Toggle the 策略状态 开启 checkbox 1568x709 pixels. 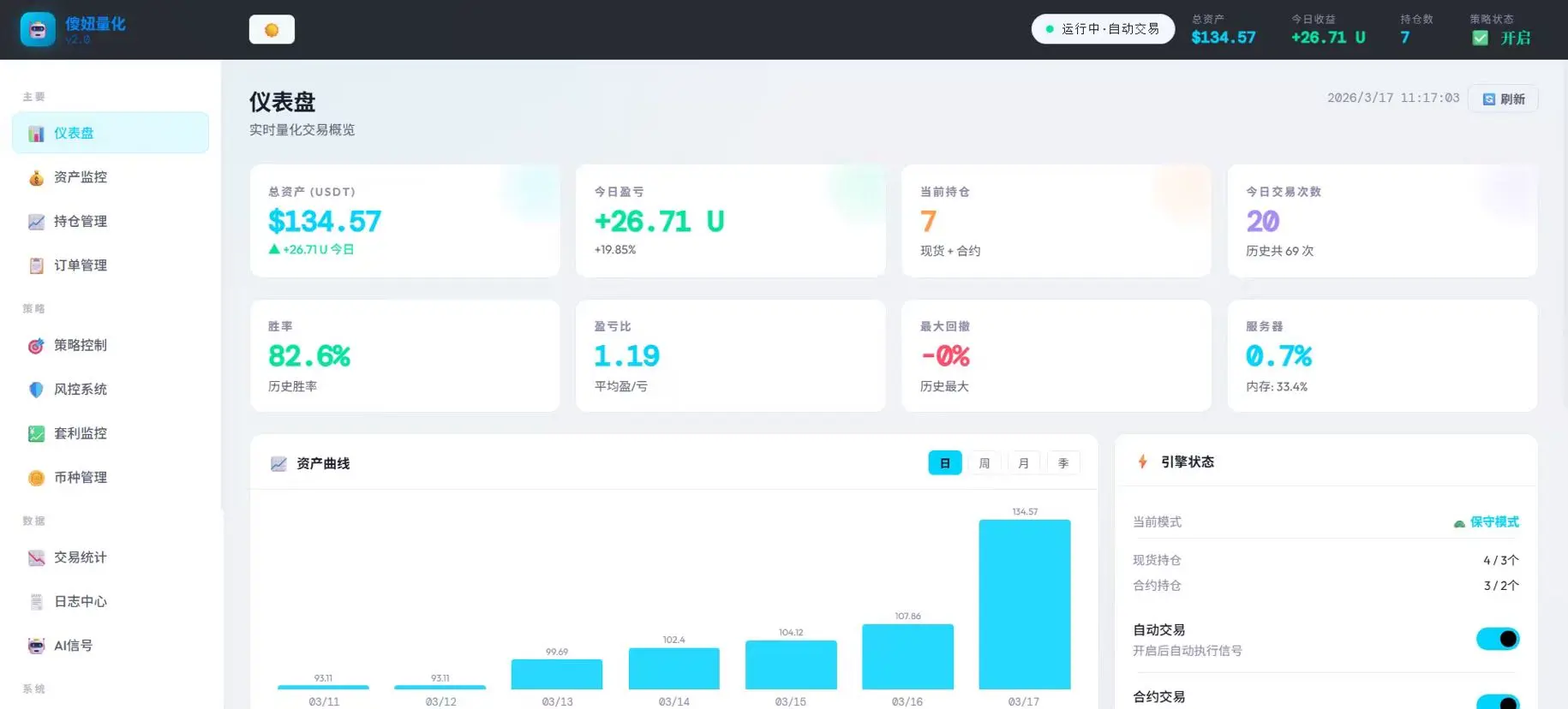click(x=1480, y=38)
